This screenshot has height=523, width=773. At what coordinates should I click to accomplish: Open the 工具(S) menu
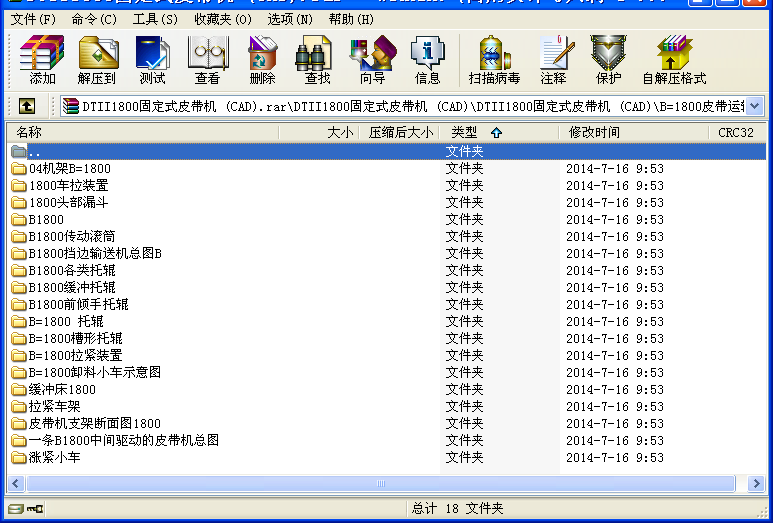tap(155, 20)
